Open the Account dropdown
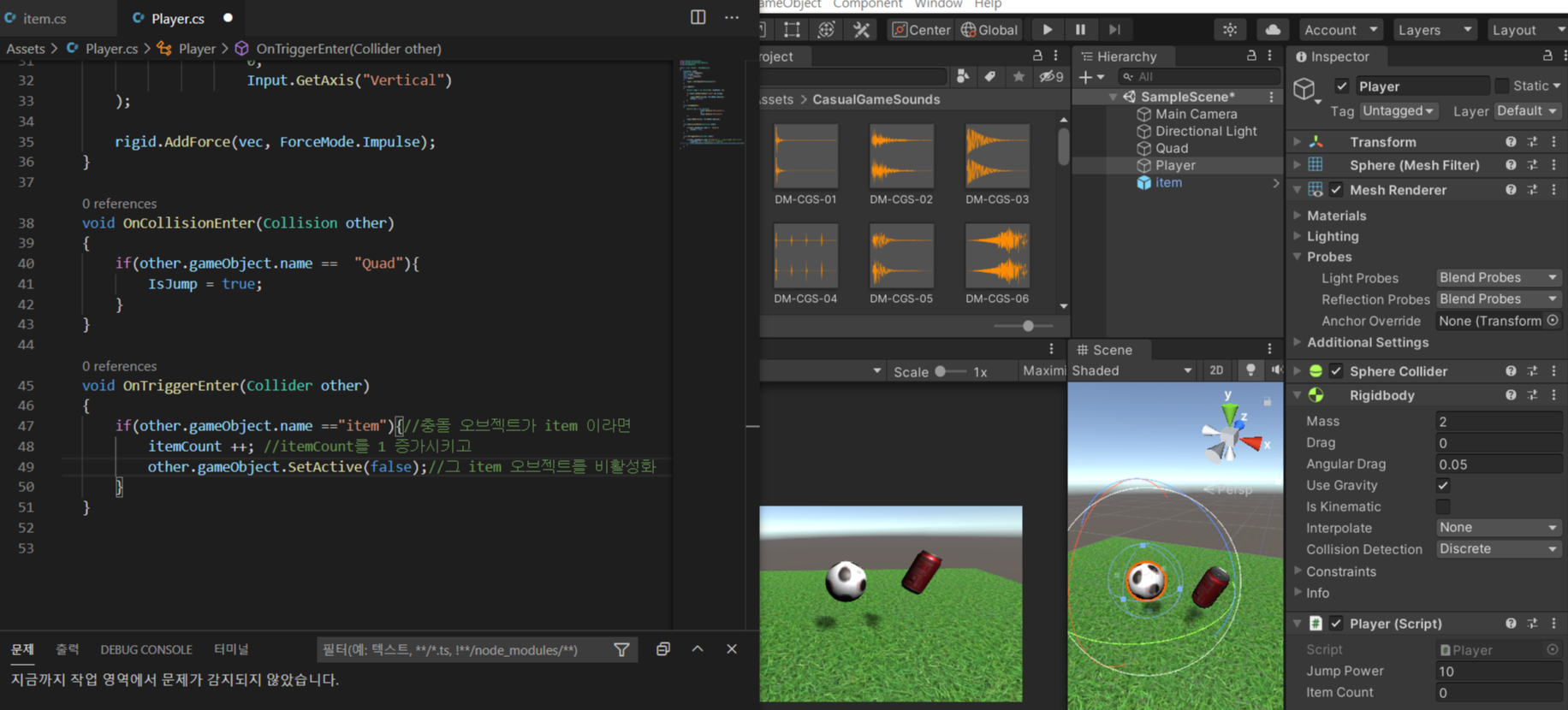 [x=1340, y=29]
